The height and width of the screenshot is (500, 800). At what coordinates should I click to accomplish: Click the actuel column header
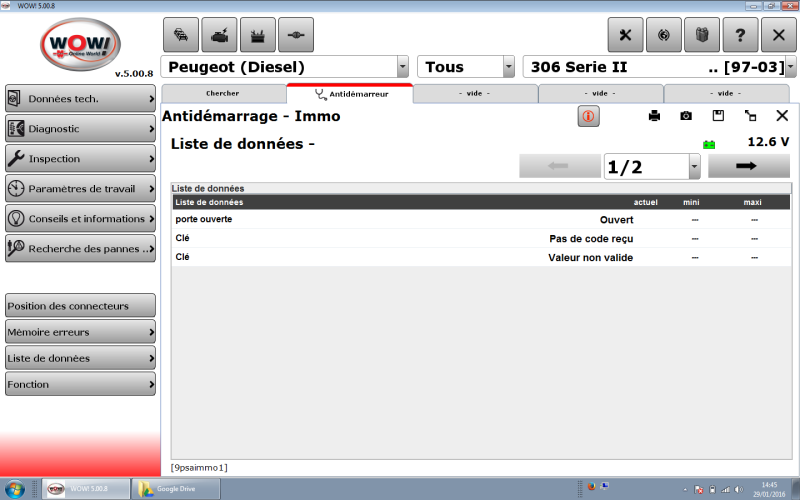click(645, 203)
